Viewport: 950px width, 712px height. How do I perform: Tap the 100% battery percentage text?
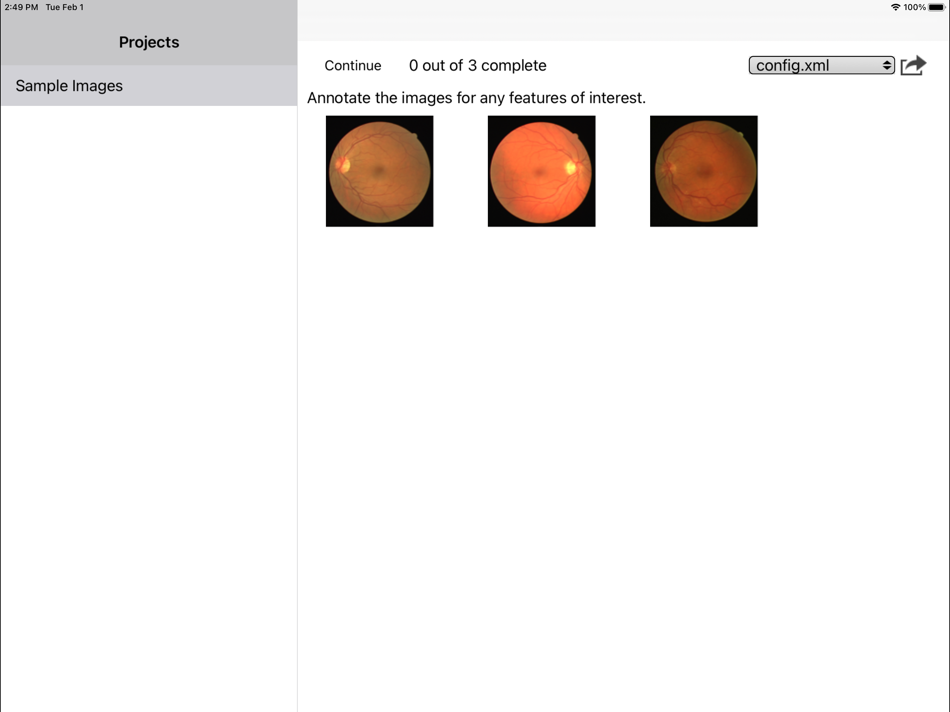(915, 7)
